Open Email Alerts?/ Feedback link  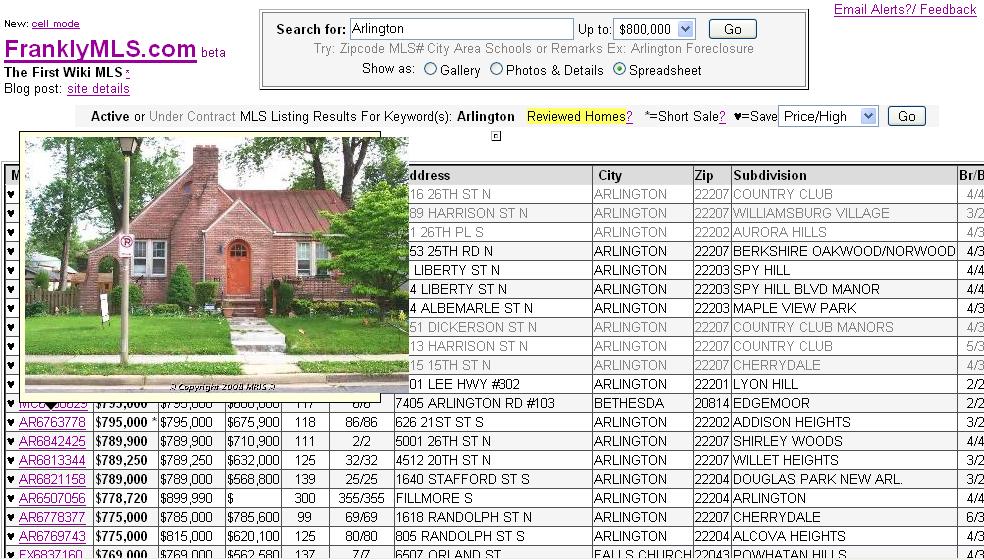pyautogui.click(x=905, y=9)
